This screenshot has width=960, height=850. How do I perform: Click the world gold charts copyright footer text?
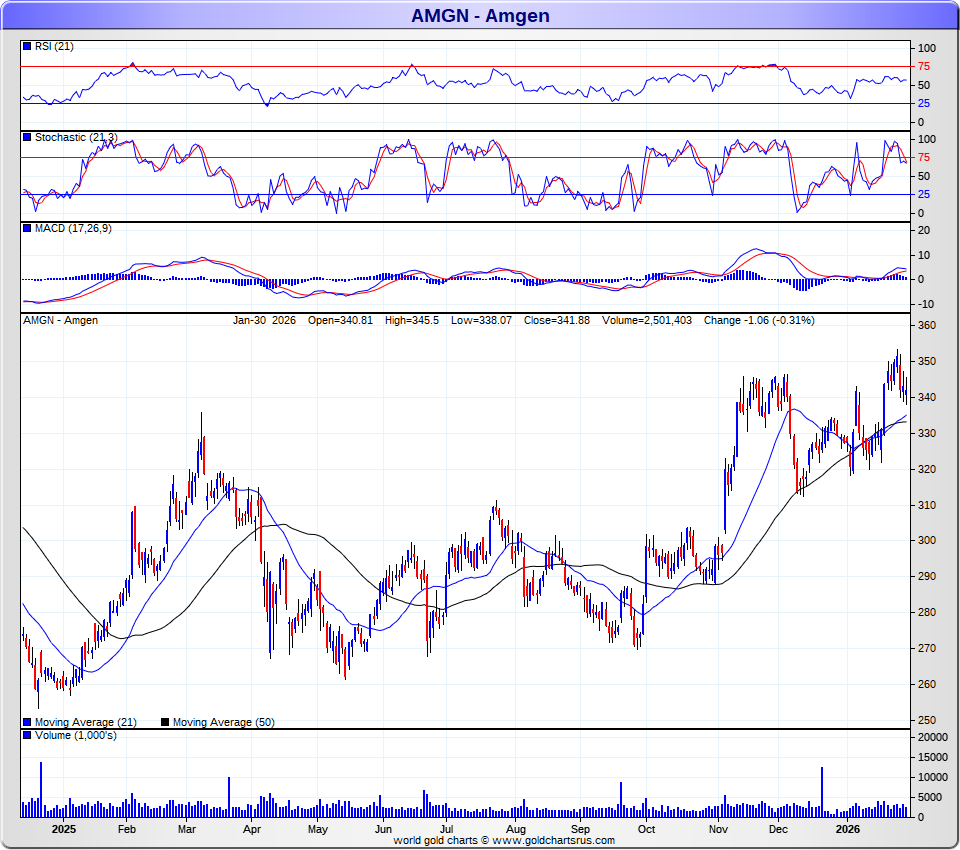pyautogui.click(x=504, y=840)
